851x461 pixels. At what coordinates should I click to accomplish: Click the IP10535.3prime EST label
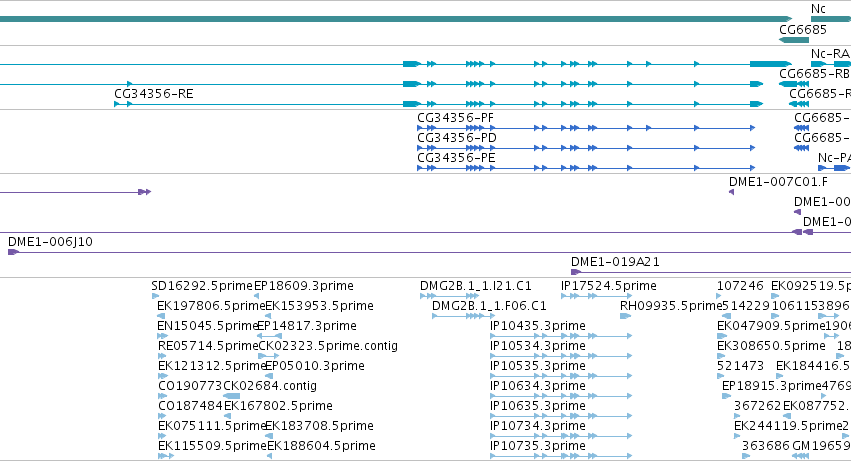pyautogui.click(x=537, y=367)
